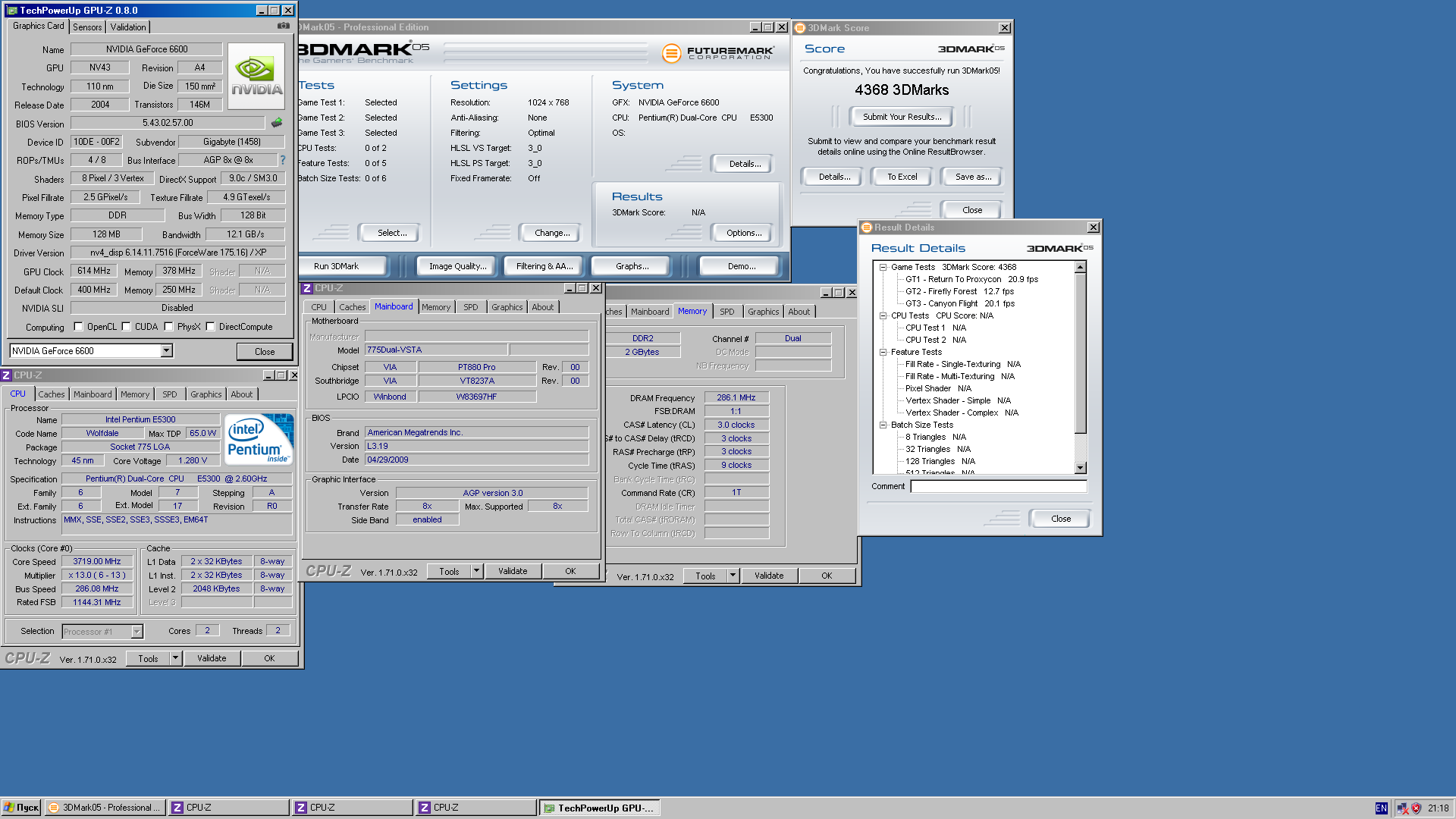Open Tools dropdown arrow in Mainboard CPU-Z window
1456x819 pixels.
tap(476, 571)
